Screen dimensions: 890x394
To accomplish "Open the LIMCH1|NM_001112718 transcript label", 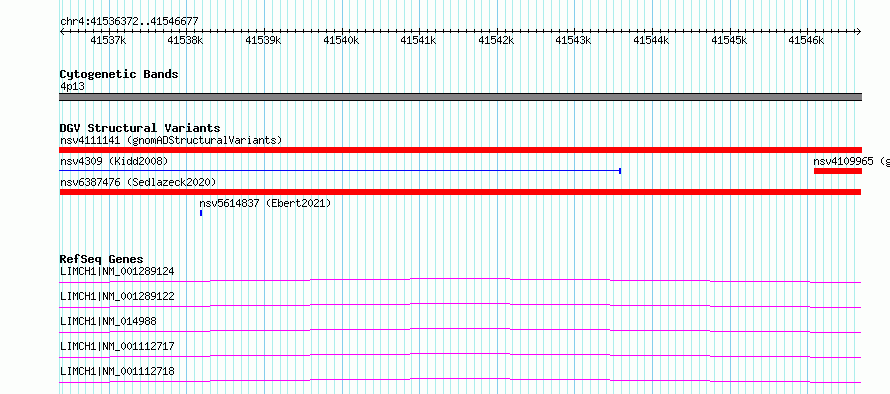I will (x=117, y=371).
